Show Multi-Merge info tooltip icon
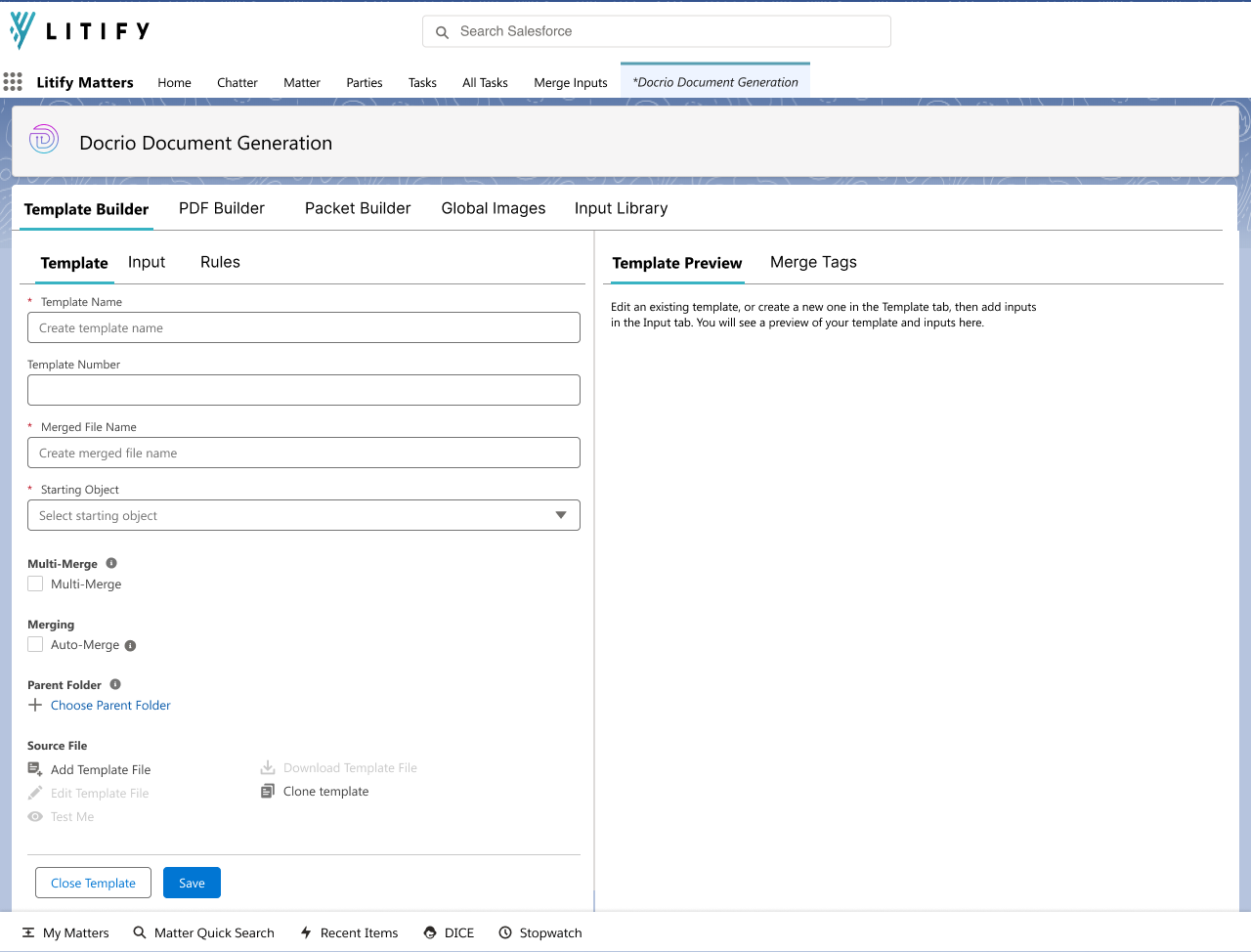The height and width of the screenshot is (952, 1251). click(111, 563)
